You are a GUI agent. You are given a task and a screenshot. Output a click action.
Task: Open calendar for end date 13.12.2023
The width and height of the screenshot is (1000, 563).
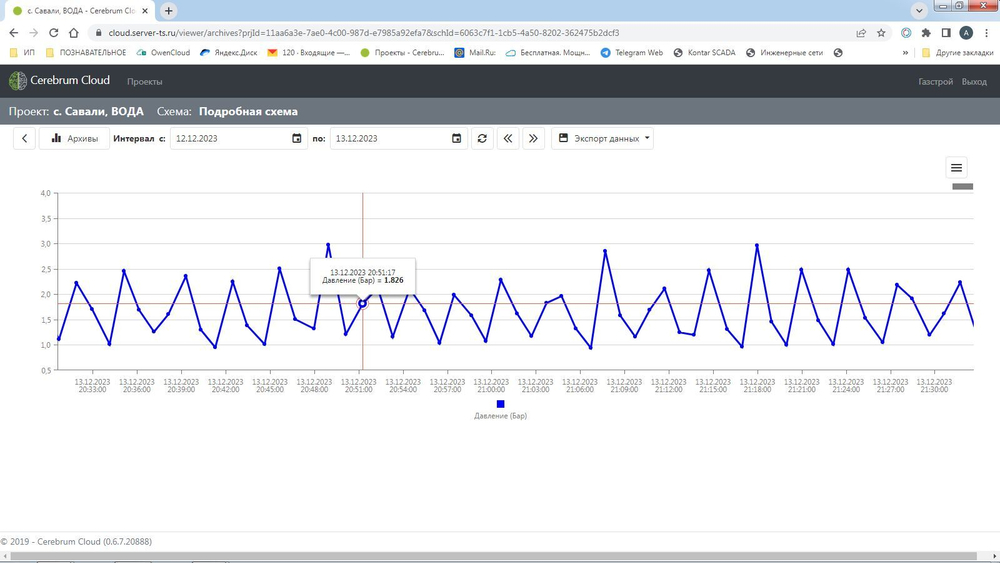click(456, 138)
